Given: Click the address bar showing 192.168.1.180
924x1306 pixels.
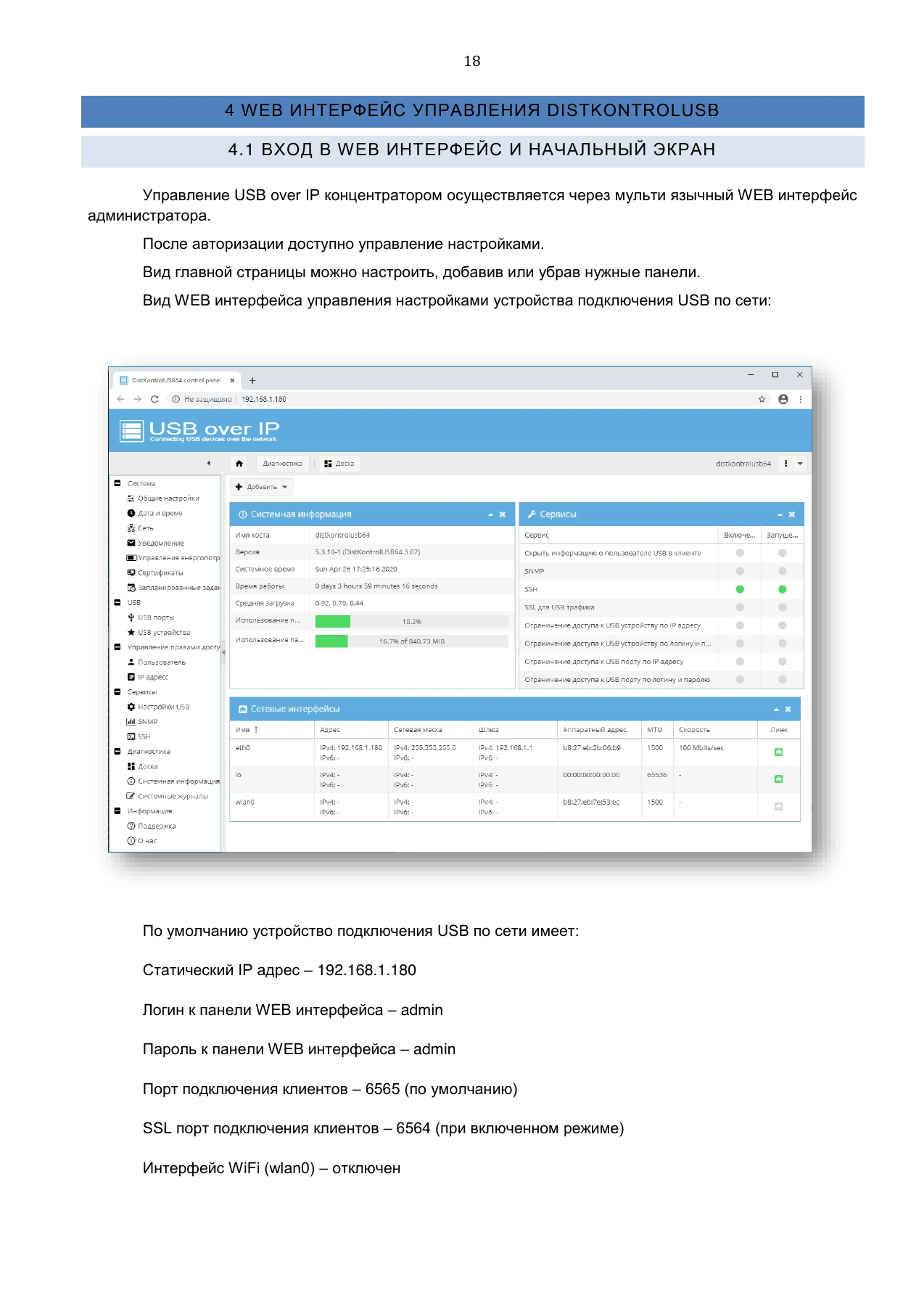Looking at the screenshot, I should click(x=264, y=399).
